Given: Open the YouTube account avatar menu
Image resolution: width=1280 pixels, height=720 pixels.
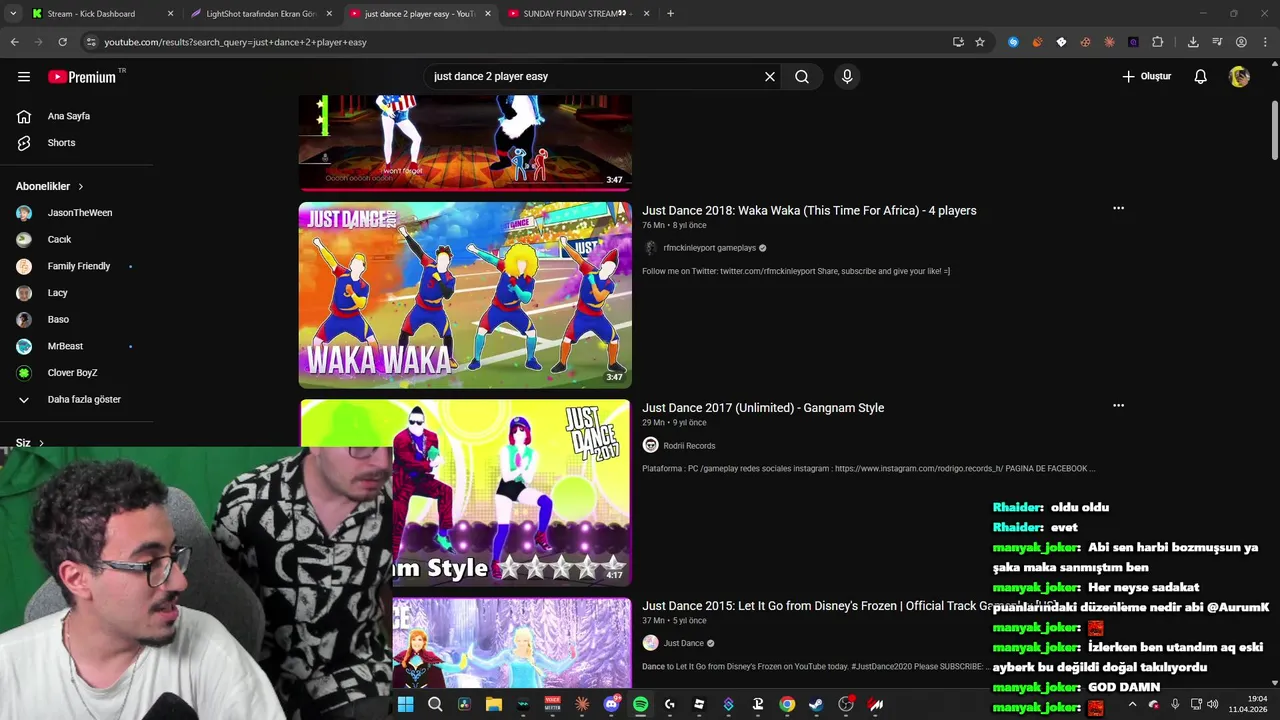Looking at the screenshot, I should [1240, 76].
